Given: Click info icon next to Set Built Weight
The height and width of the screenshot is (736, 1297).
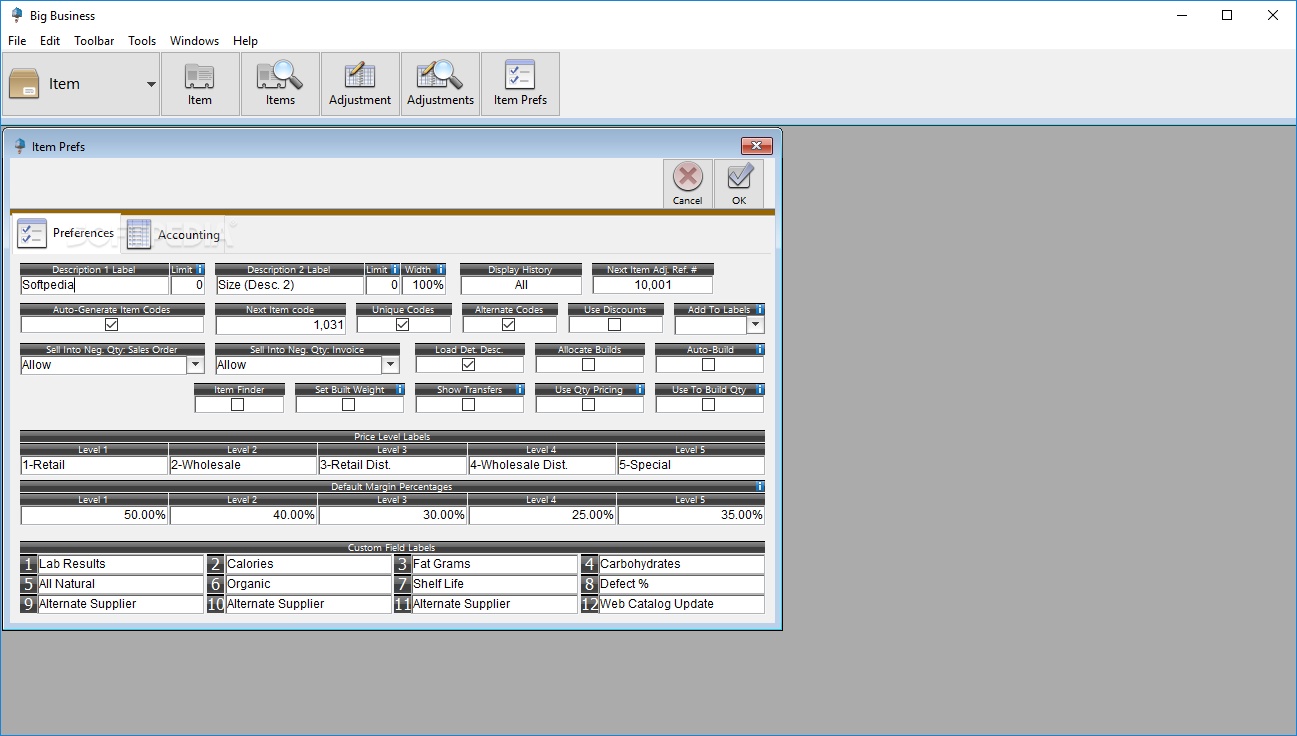Looking at the screenshot, I should tap(399, 390).
